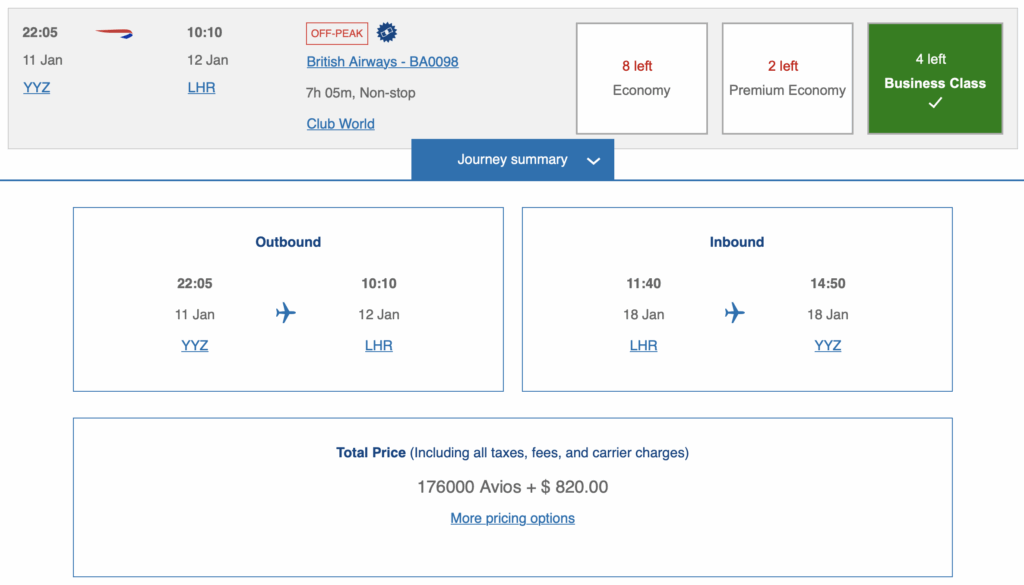Viewport: 1024px width, 585px height.
Task: Click the airplane icon in the Inbound card
Action: pos(734,313)
